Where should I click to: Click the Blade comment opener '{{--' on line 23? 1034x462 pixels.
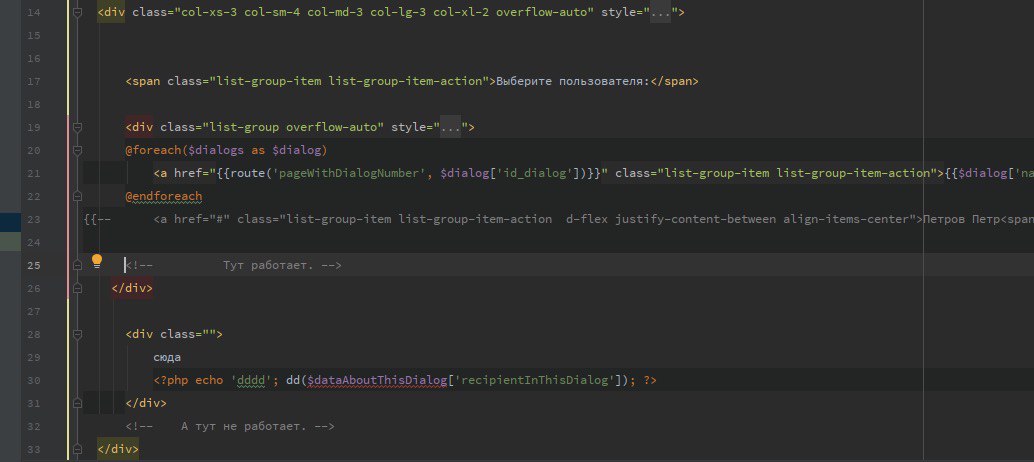pyautogui.click(x=98, y=219)
